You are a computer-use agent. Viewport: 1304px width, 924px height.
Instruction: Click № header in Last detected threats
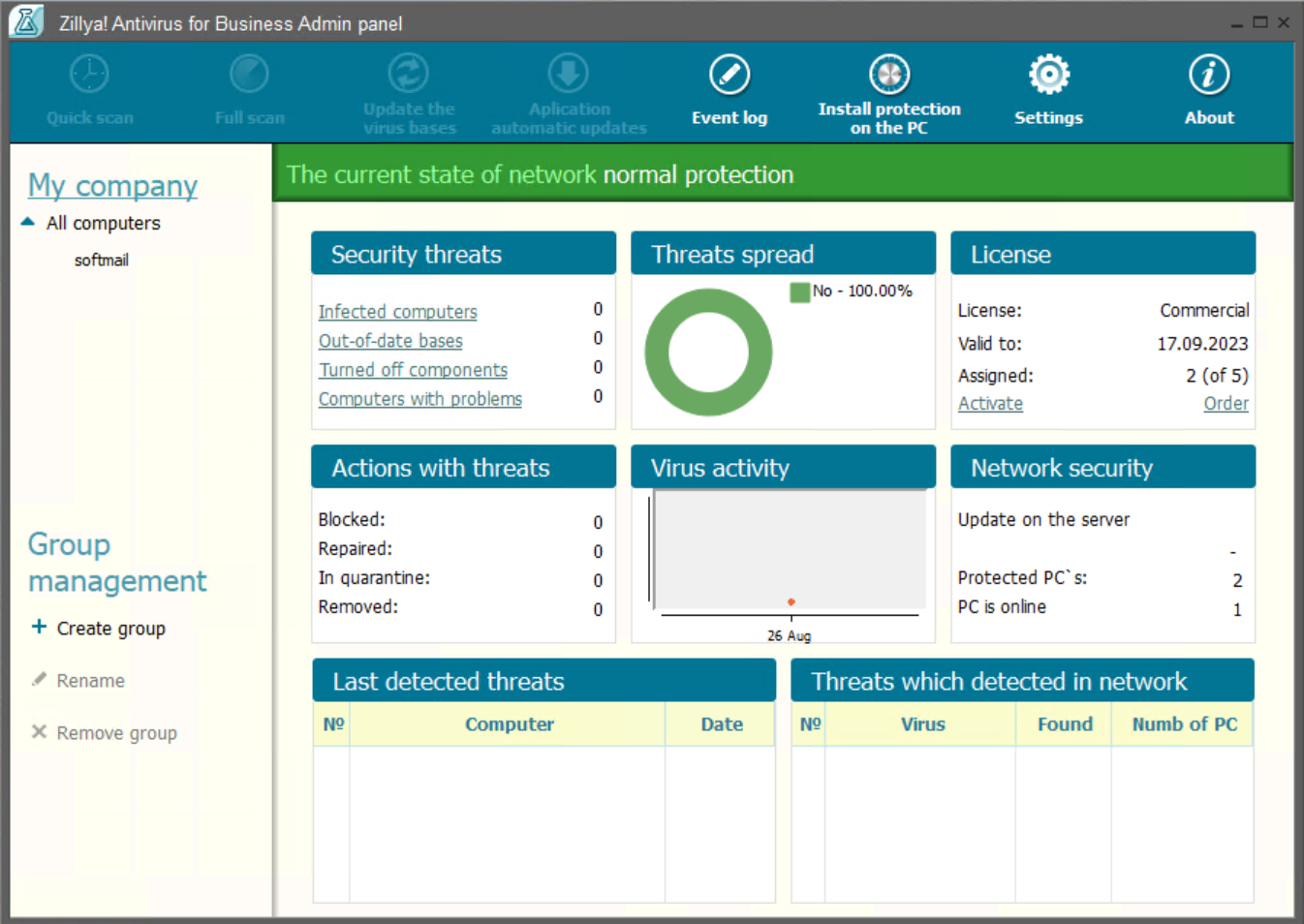pyautogui.click(x=332, y=724)
